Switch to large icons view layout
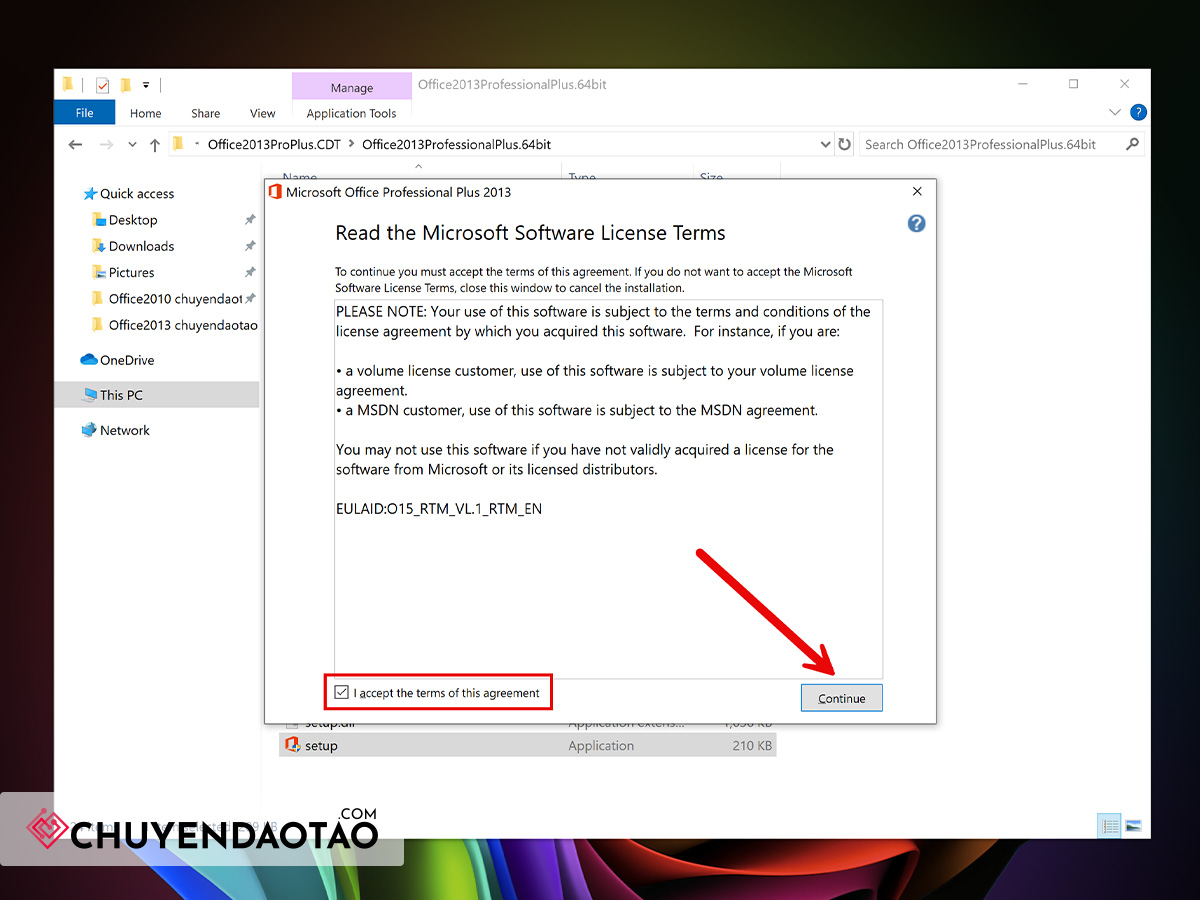 tap(1133, 826)
